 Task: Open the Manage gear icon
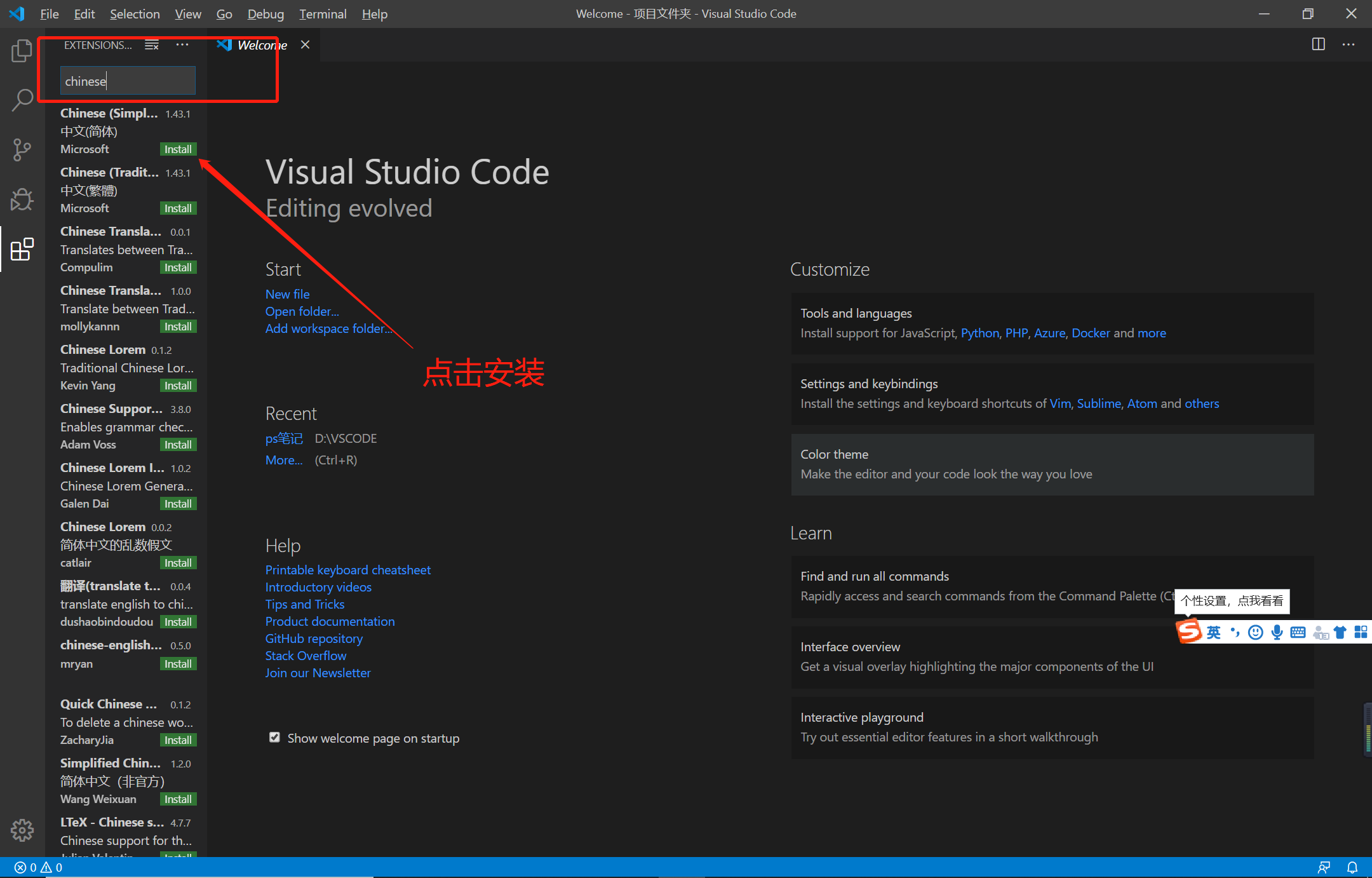(22, 830)
